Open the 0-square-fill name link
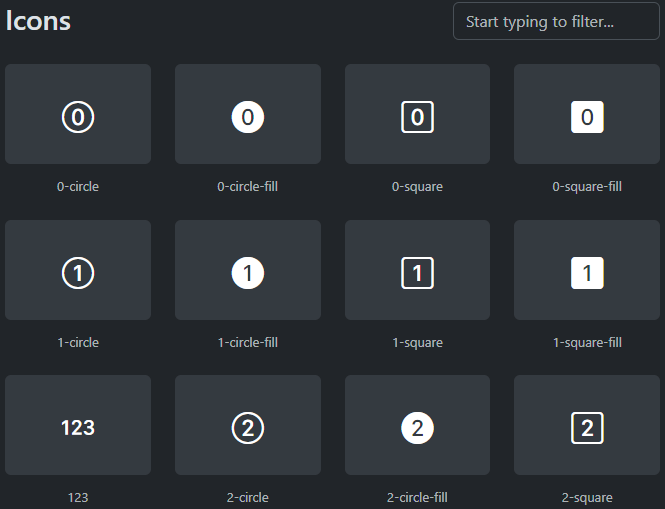The width and height of the screenshot is (665, 509). [x=587, y=187]
